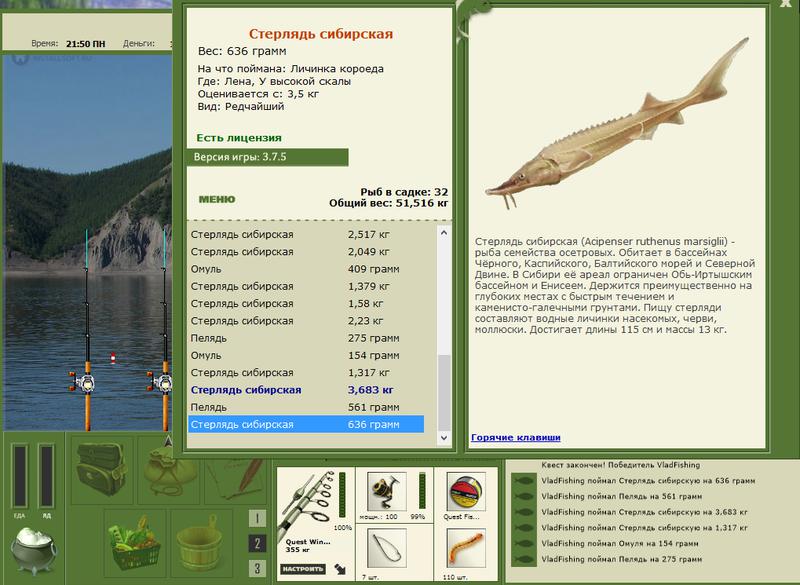Open the МЕНЮ item

(x=217, y=199)
